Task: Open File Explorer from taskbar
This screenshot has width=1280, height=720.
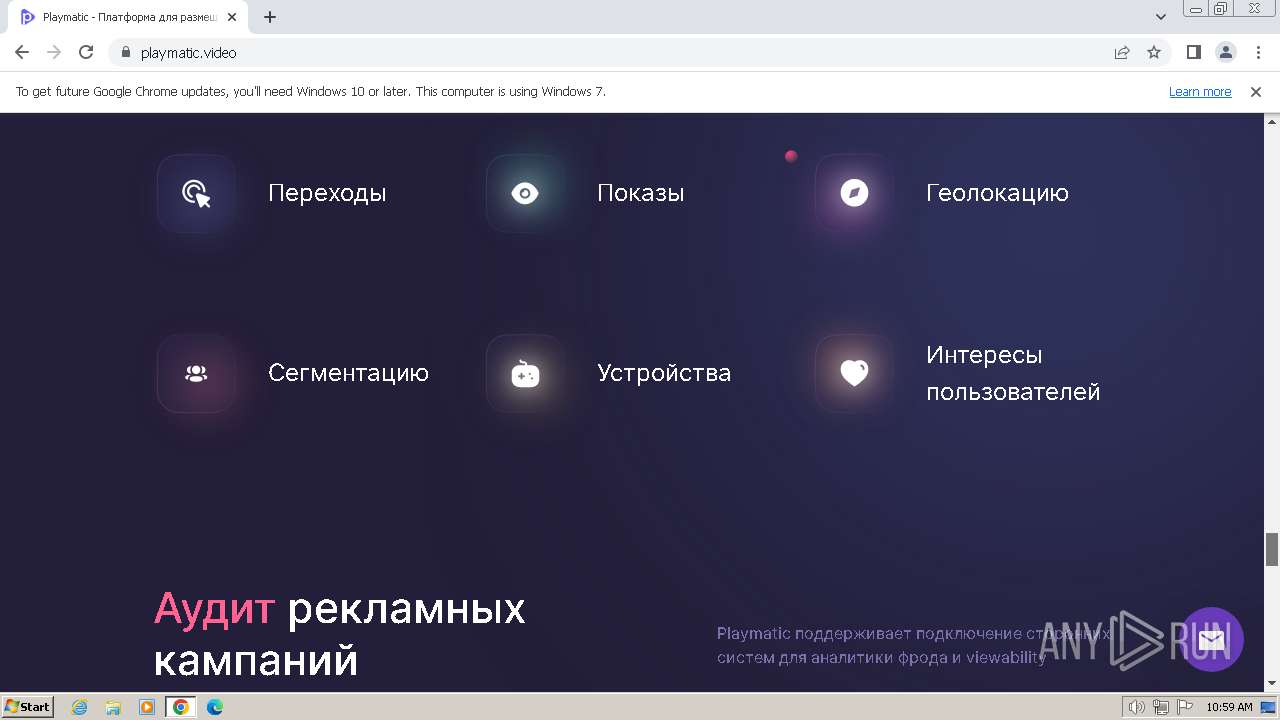Action: (x=113, y=707)
